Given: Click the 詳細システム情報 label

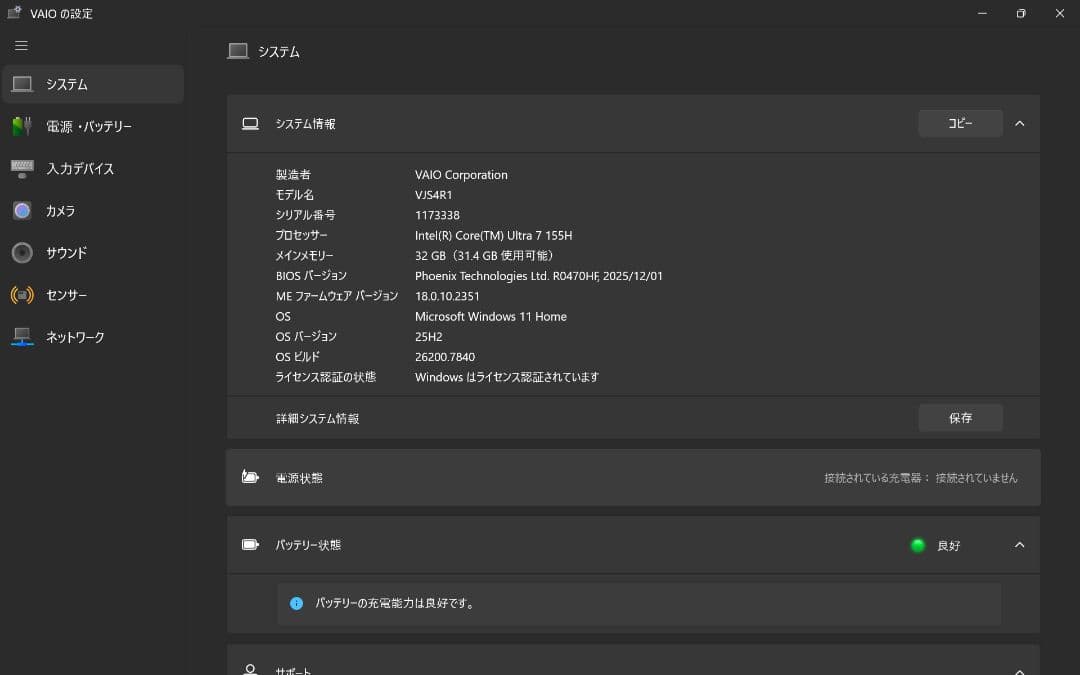Looking at the screenshot, I should (318, 418).
